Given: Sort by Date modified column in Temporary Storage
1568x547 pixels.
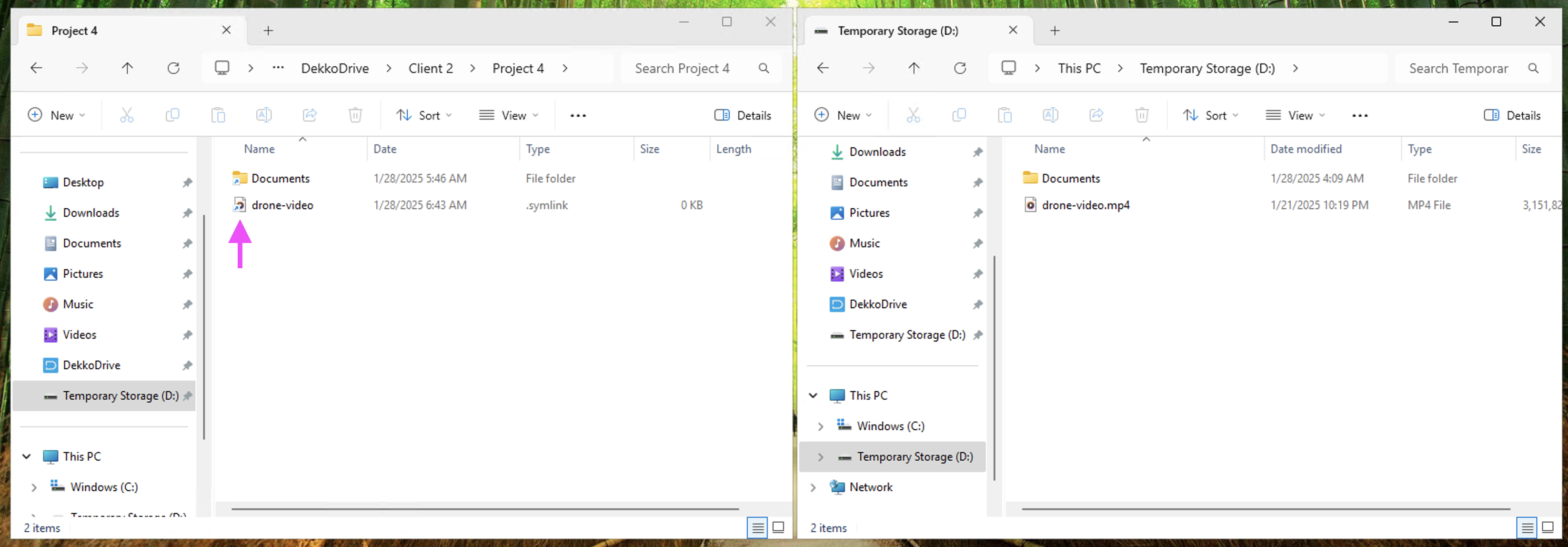Looking at the screenshot, I should 1306,149.
